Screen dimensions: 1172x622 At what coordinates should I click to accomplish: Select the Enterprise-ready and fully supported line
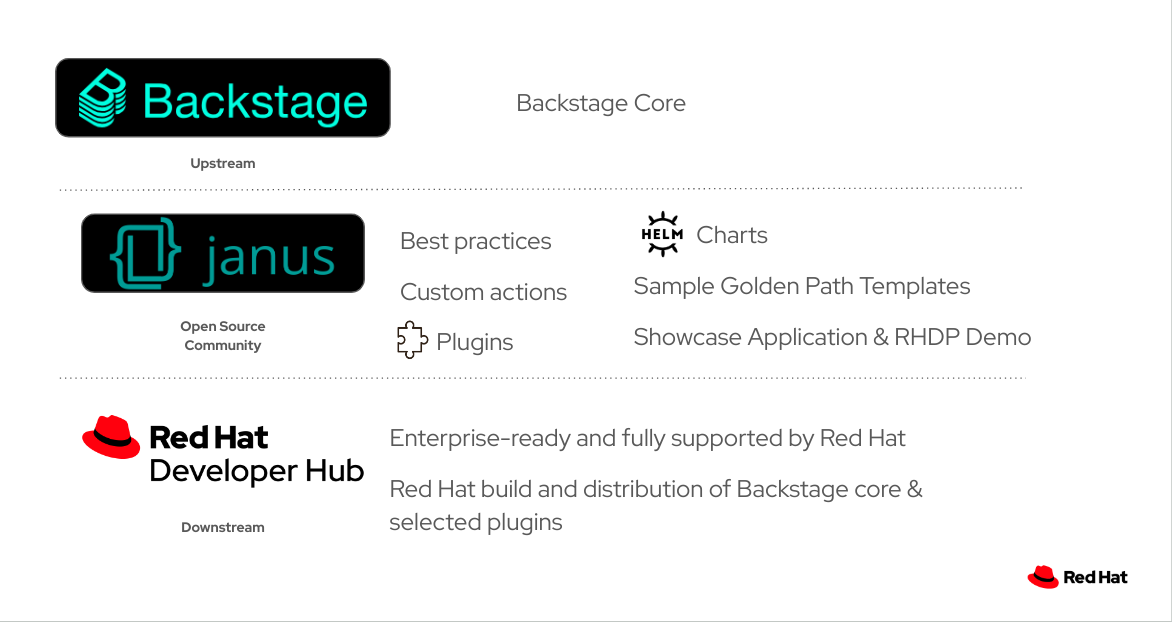pyautogui.click(x=647, y=438)
